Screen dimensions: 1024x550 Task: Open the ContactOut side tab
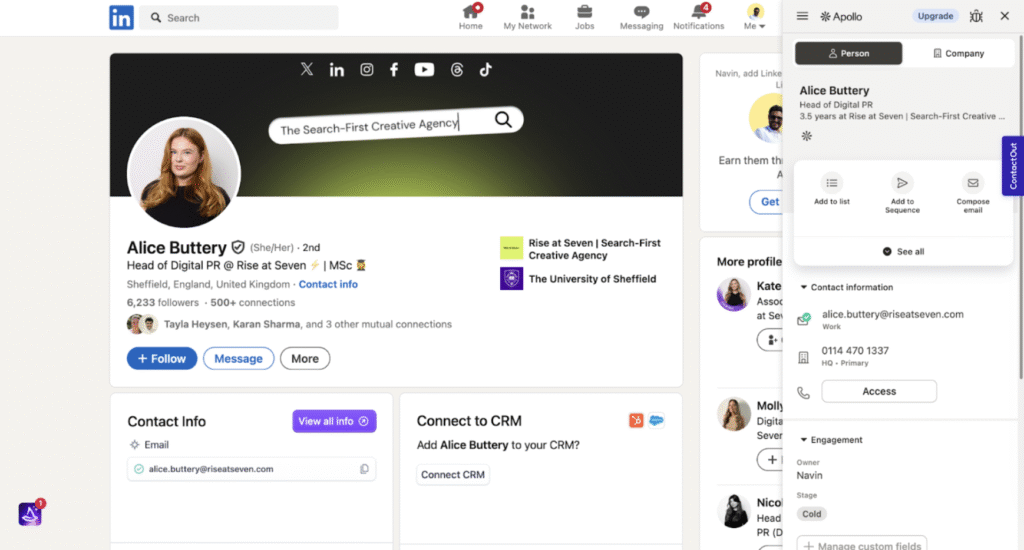coord(1013,166)
